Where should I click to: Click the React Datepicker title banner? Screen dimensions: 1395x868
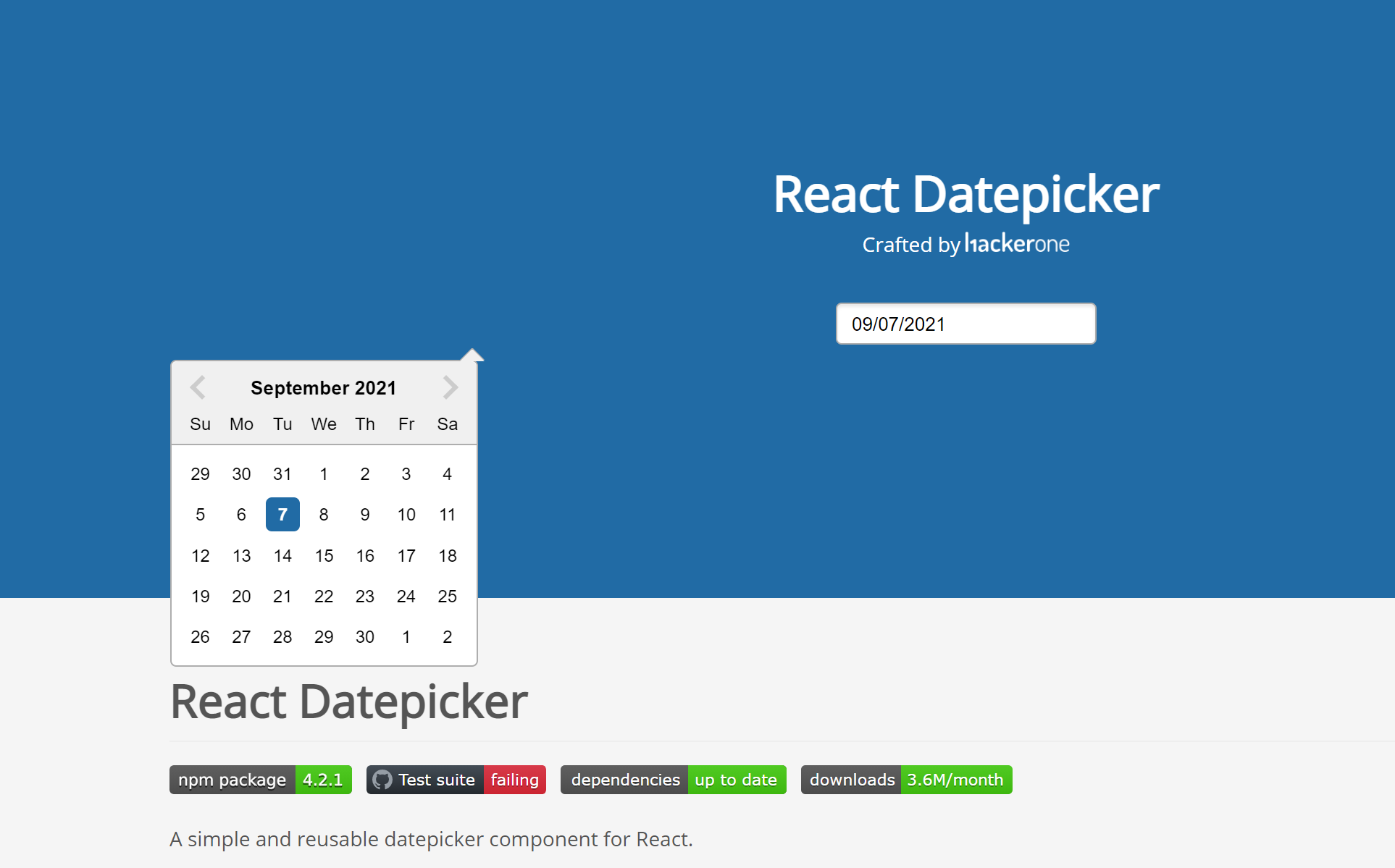coord(965,193)
